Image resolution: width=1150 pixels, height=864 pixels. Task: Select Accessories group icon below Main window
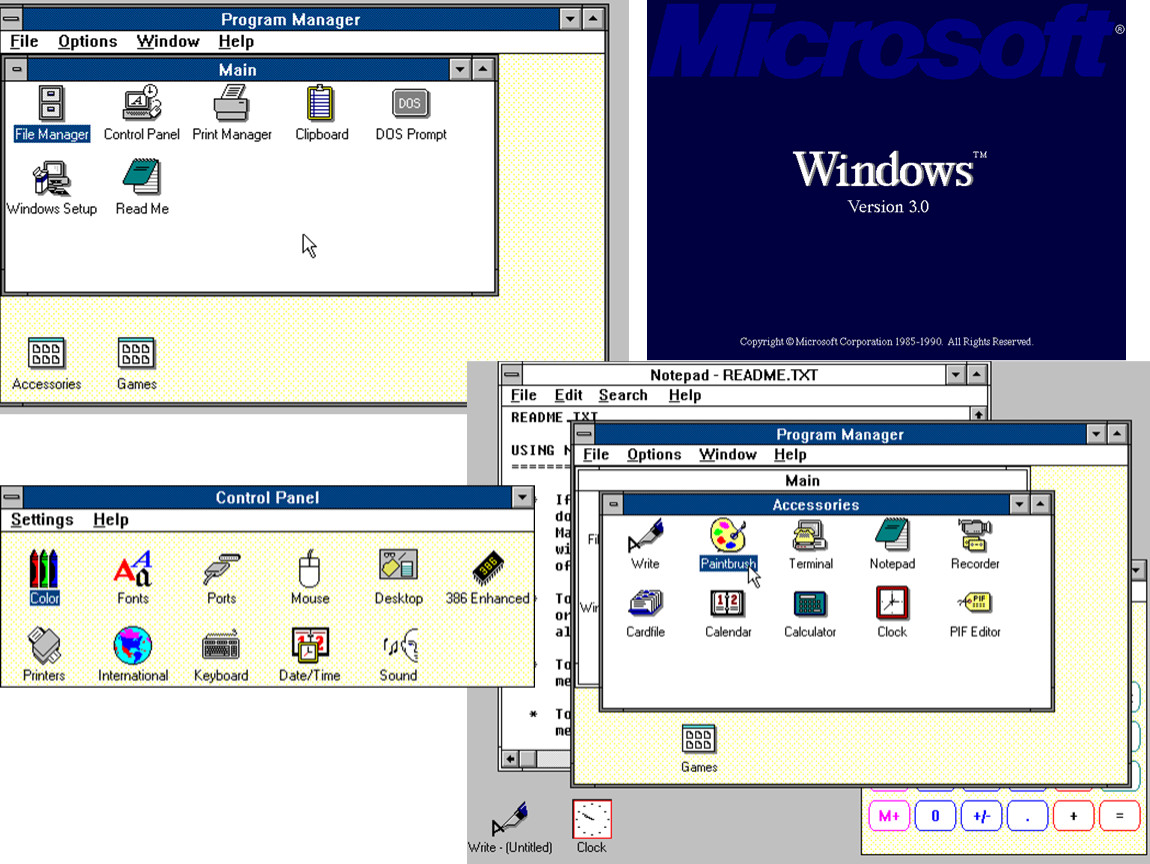(46, 364)
